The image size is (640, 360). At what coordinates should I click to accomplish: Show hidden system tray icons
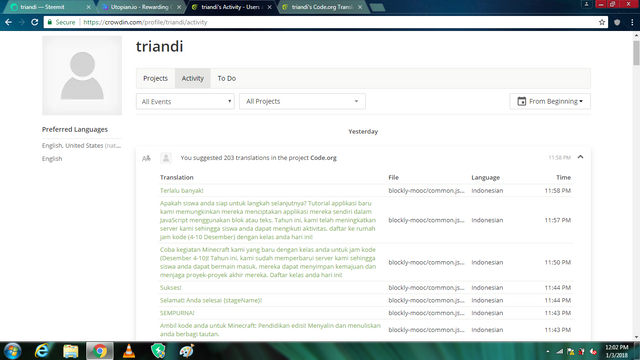[x=547, y=351]
